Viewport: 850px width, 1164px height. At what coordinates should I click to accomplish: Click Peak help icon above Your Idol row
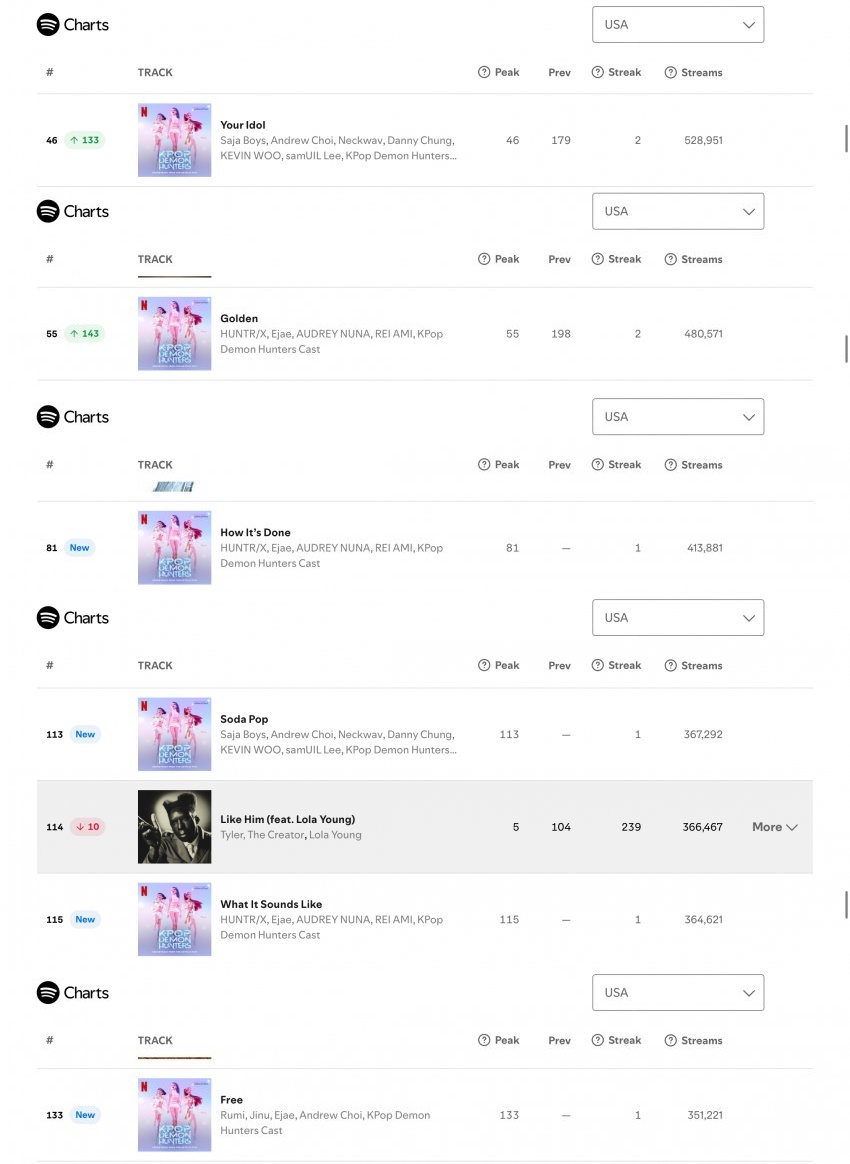click(x=484, y=72)
